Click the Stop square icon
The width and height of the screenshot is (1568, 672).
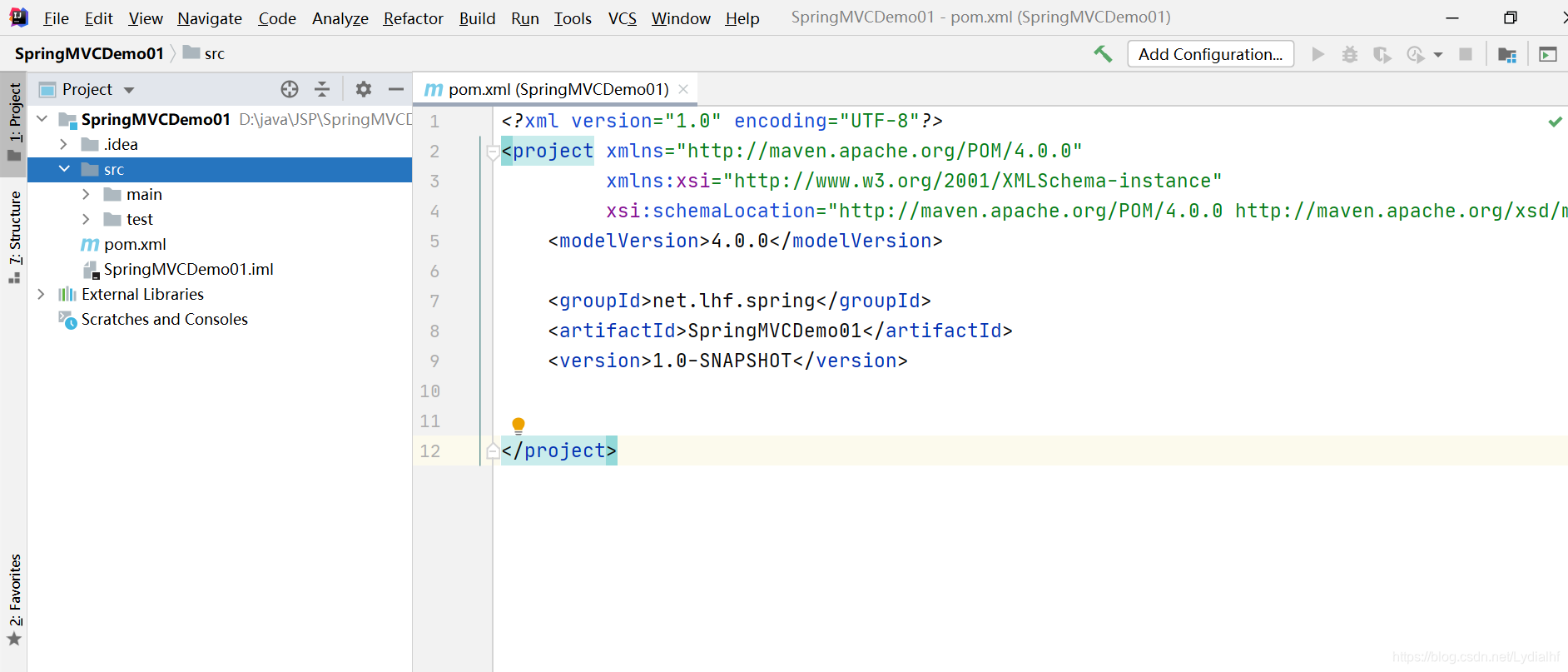point(1466,54)
